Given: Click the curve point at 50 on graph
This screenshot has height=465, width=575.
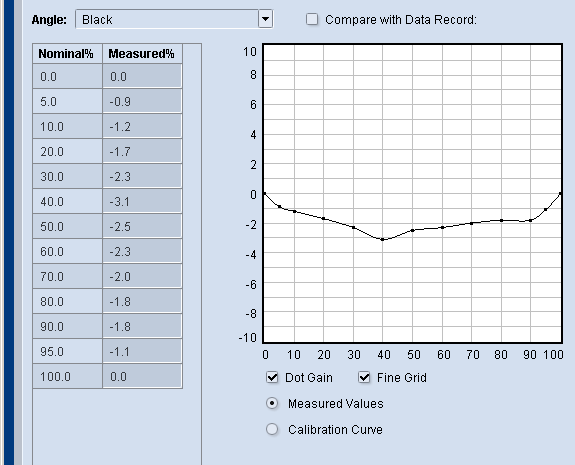Looking at the screenshot, I should pos(413,230).
